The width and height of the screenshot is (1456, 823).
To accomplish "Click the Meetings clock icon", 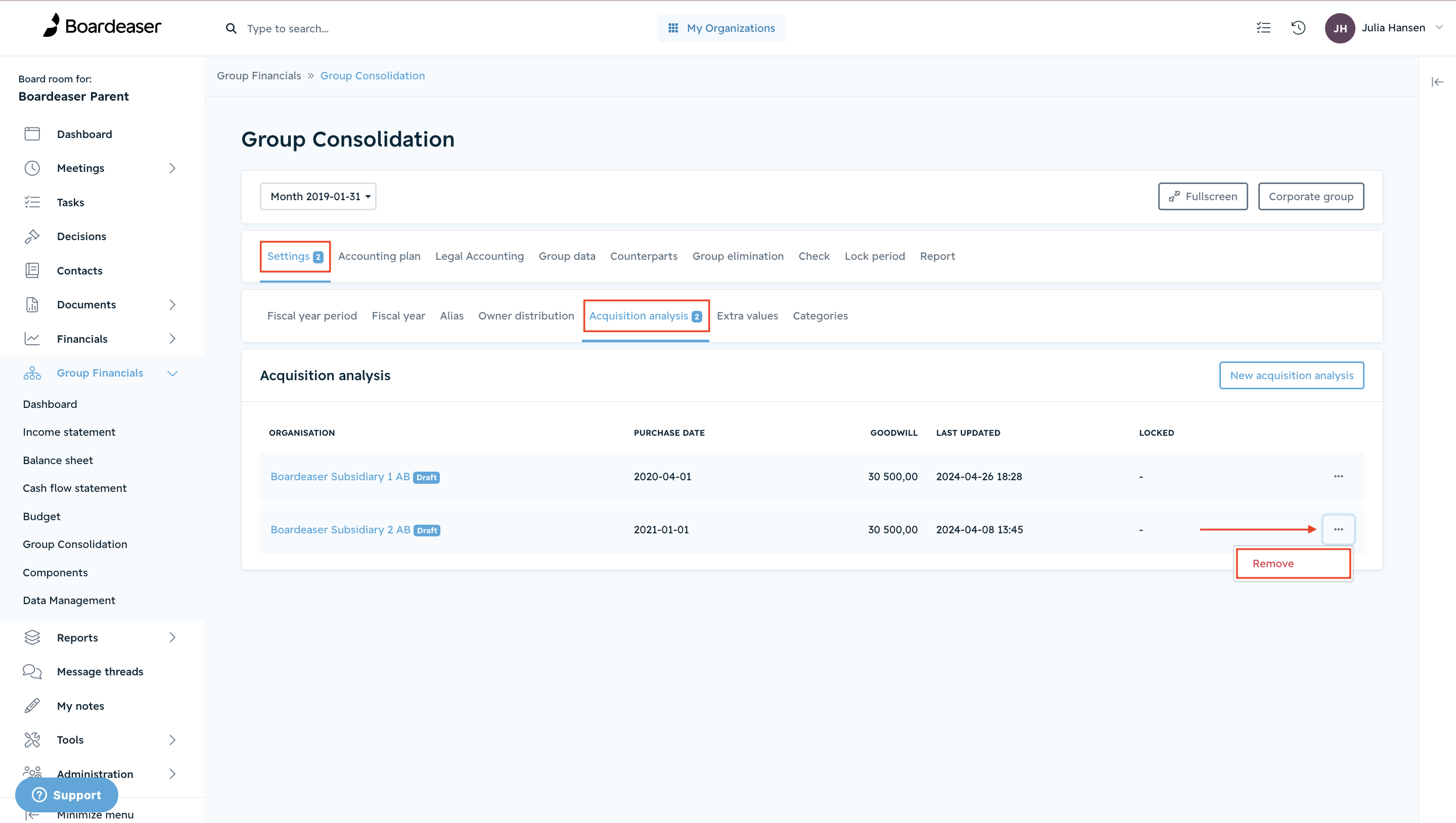I will click(32, 168).
